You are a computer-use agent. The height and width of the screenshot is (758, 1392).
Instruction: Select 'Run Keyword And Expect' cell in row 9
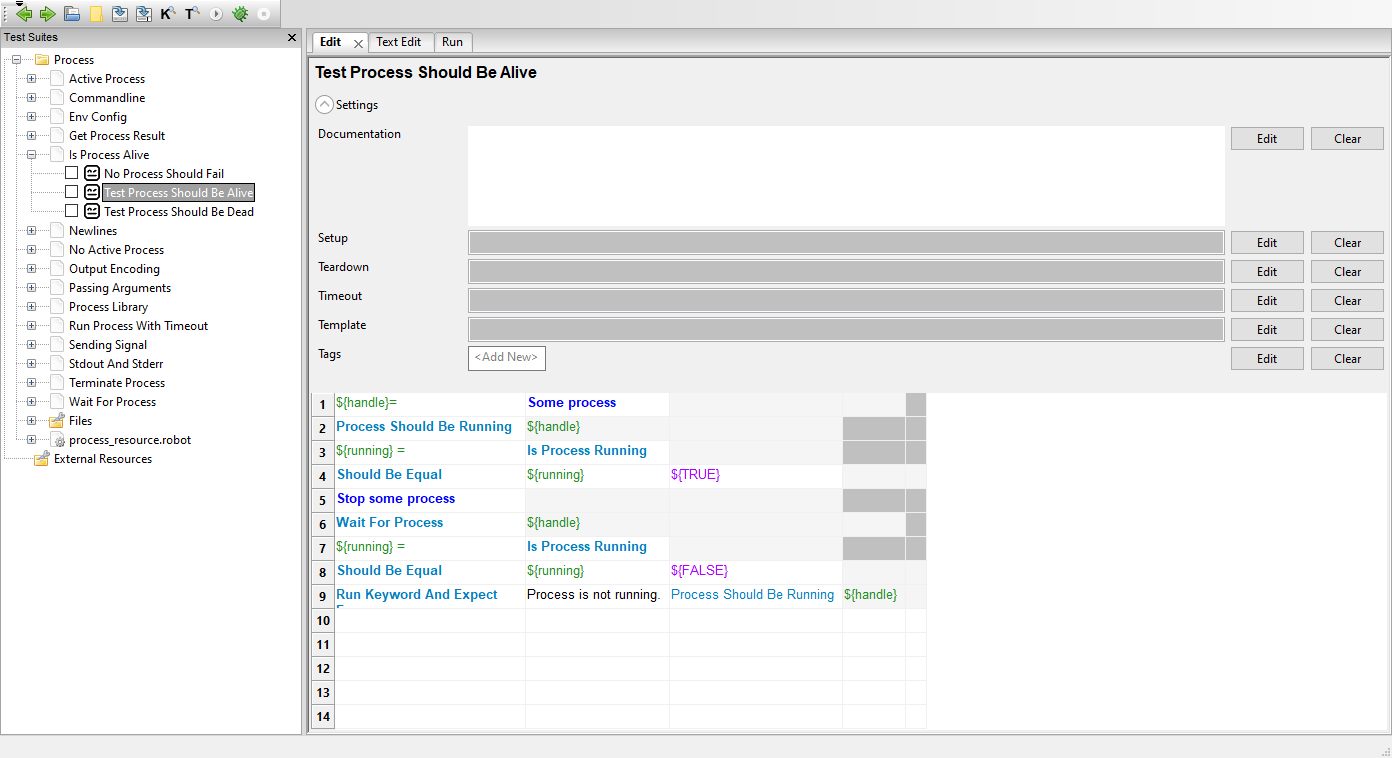[x=430, y=595]
